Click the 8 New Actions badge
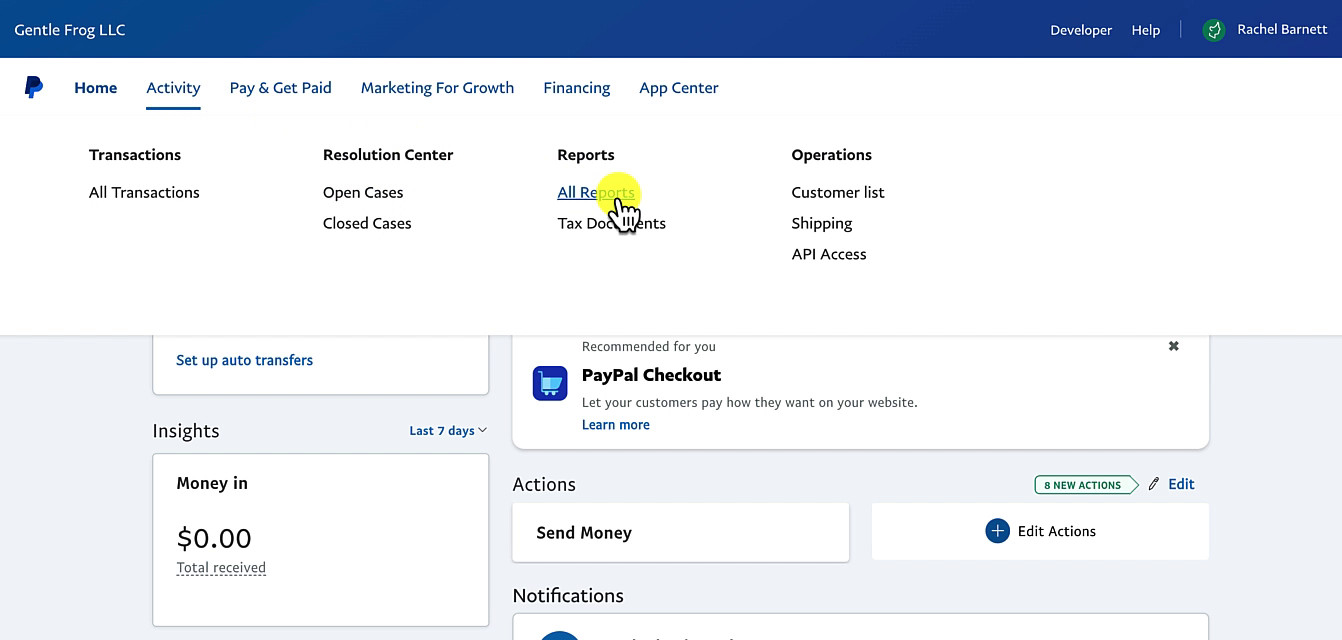 pos(1086,485)
